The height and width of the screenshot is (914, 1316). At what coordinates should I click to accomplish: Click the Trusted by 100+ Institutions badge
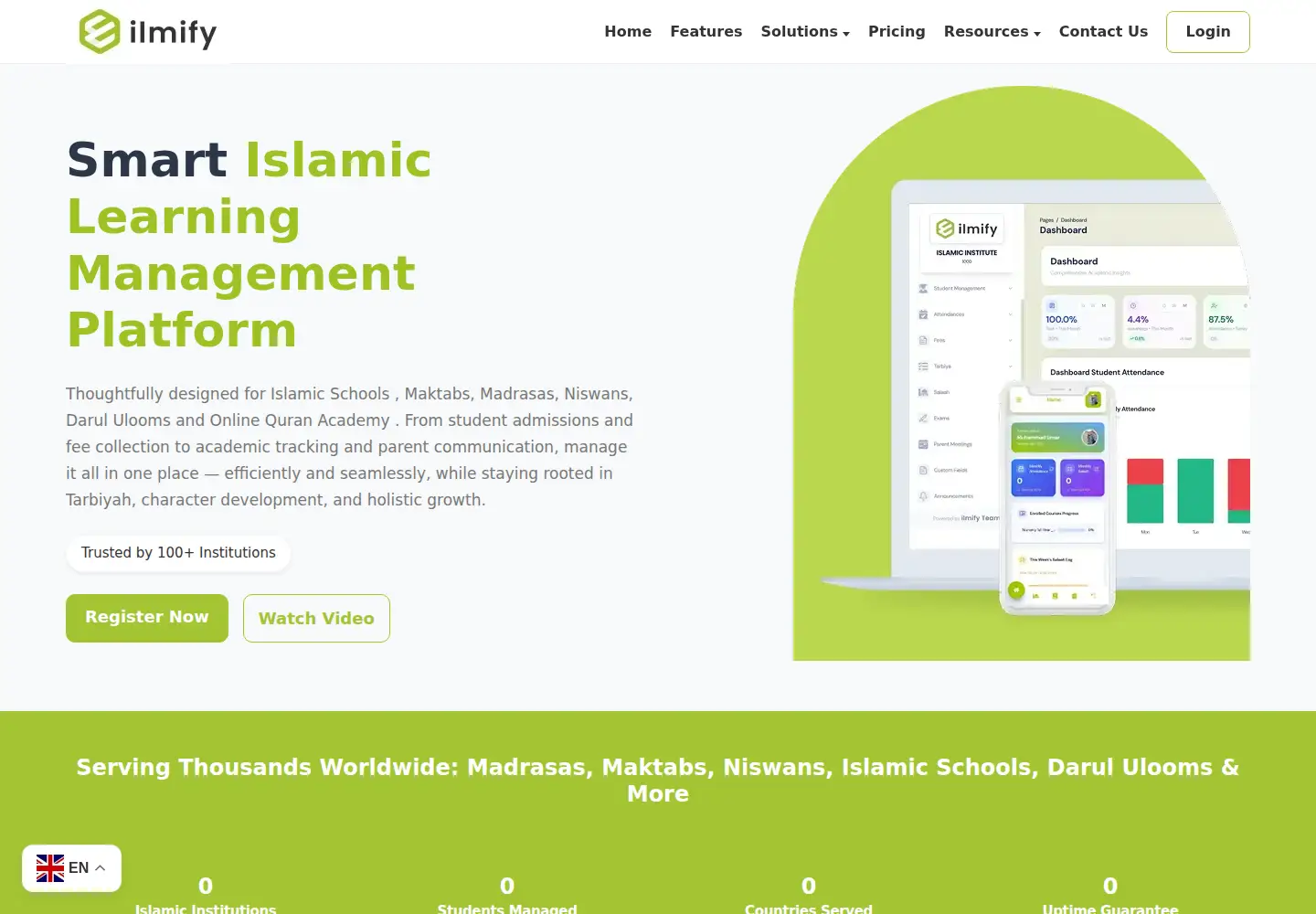click(178, 553)
